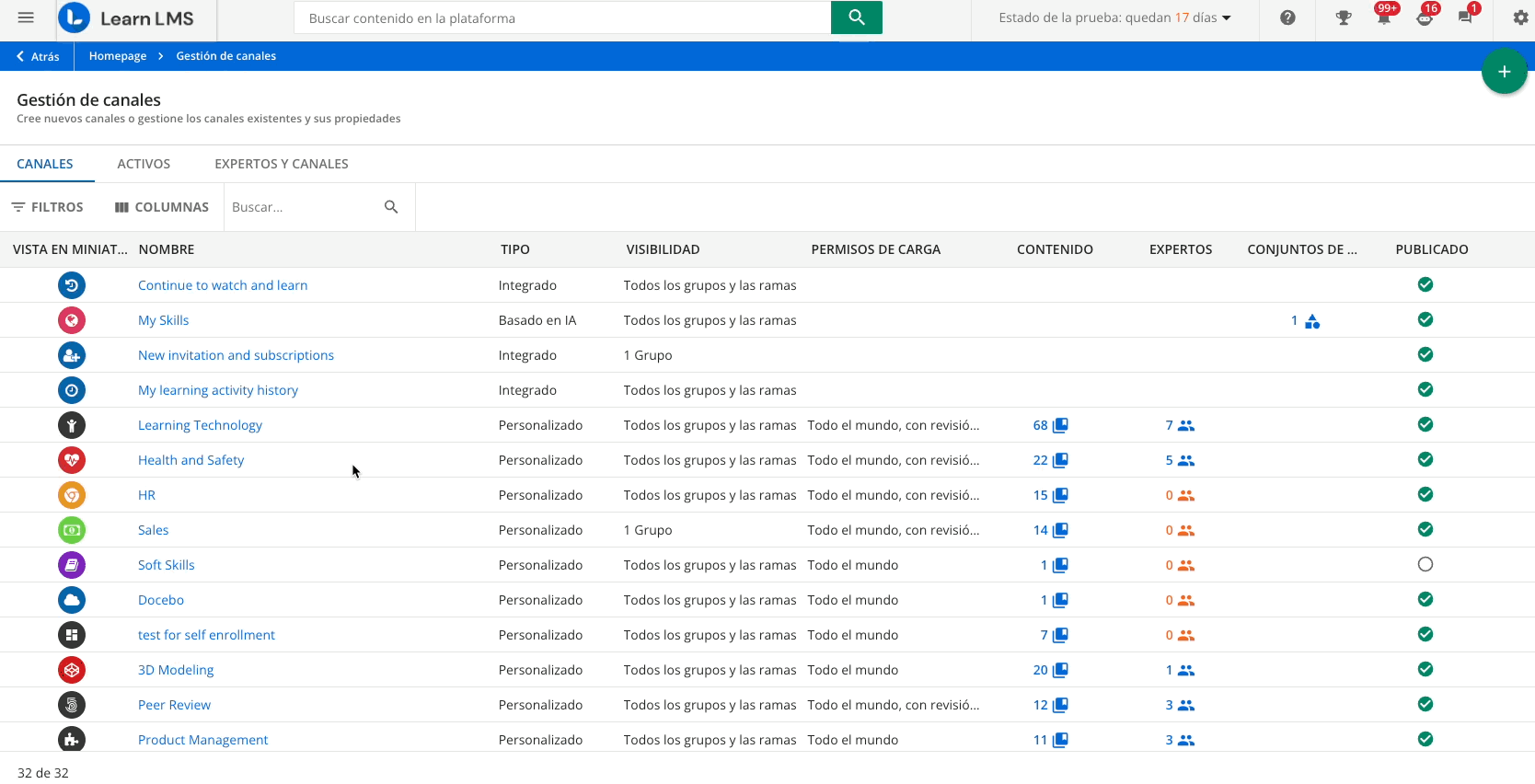Click the magnifier in the Buscar field

391,207
